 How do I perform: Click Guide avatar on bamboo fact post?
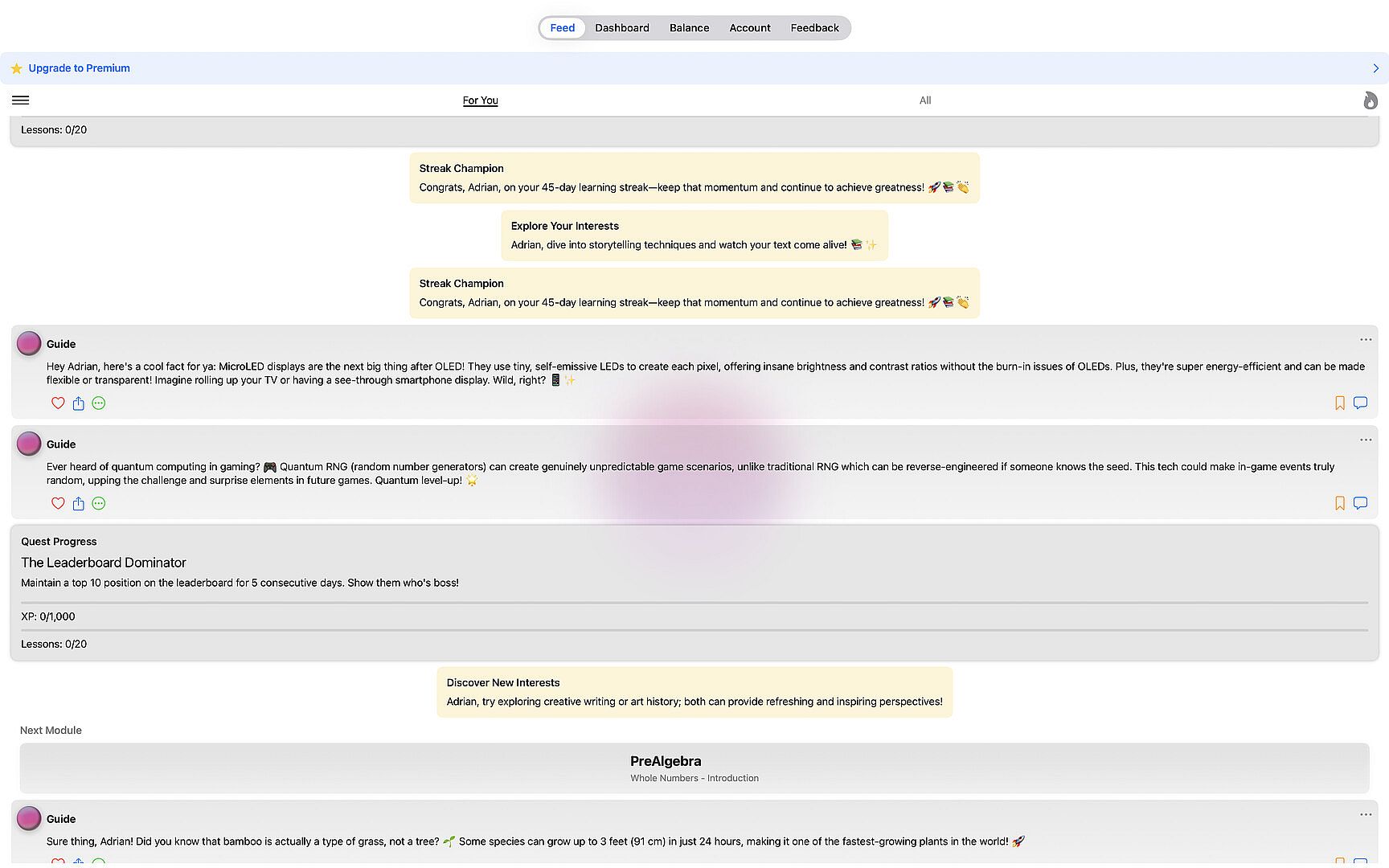point(29,818)
